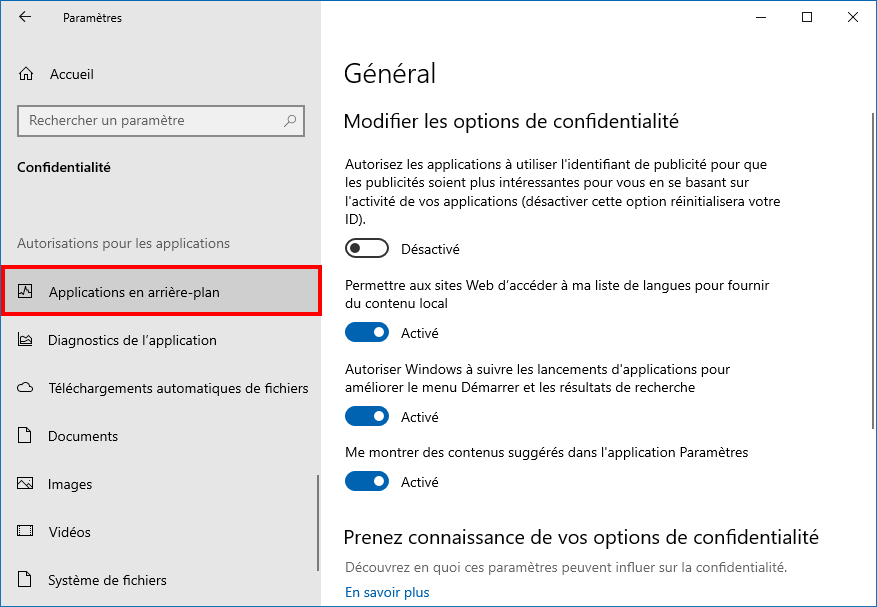Select the Applications en arrière-plan icon
Viewport: 877px width, 607px height.
click(25, 291)
